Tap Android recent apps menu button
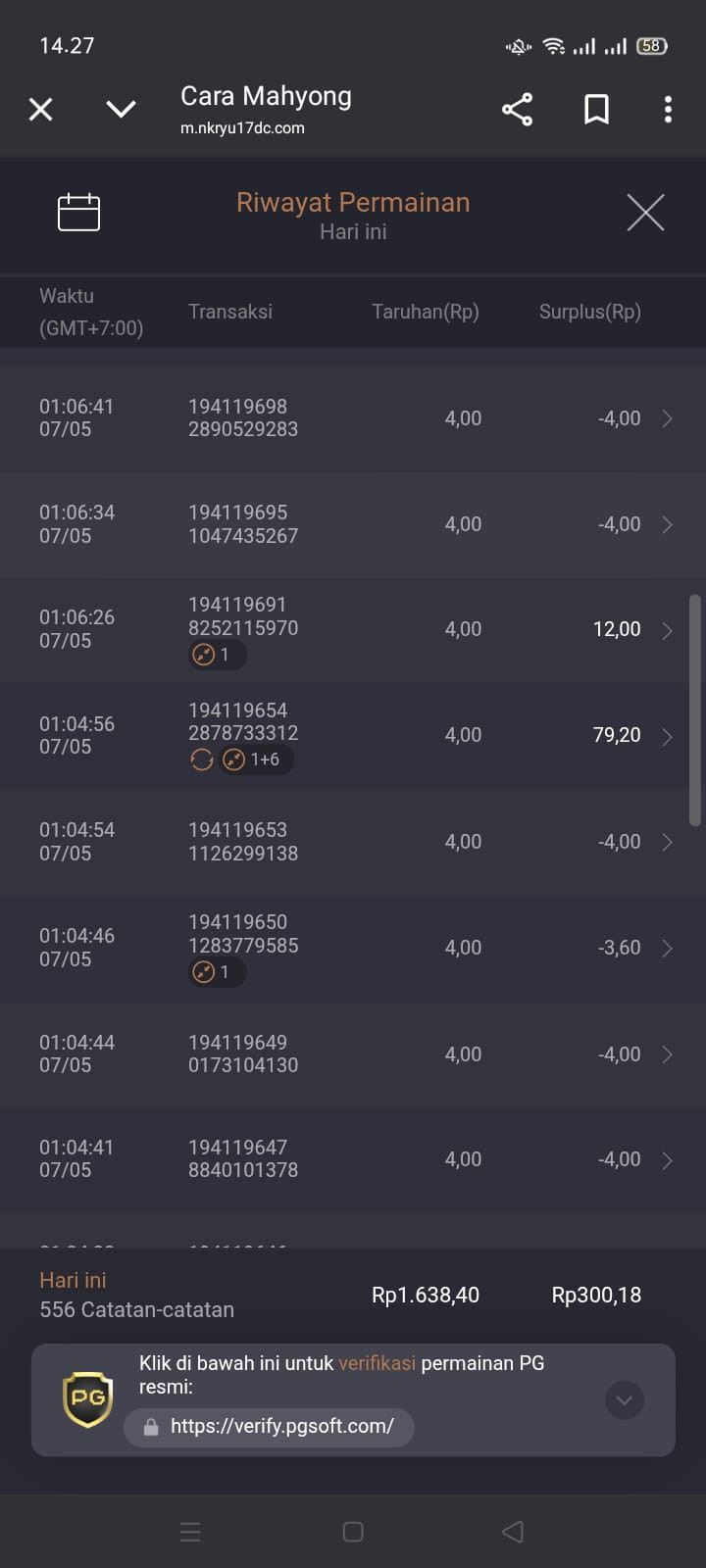 [x=191, y=1532]
